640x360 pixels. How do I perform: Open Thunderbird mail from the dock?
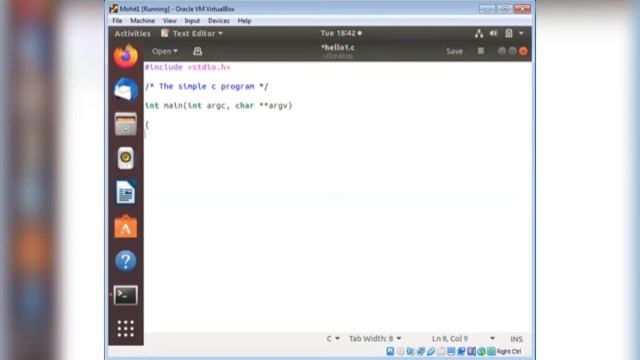(126, 89)
